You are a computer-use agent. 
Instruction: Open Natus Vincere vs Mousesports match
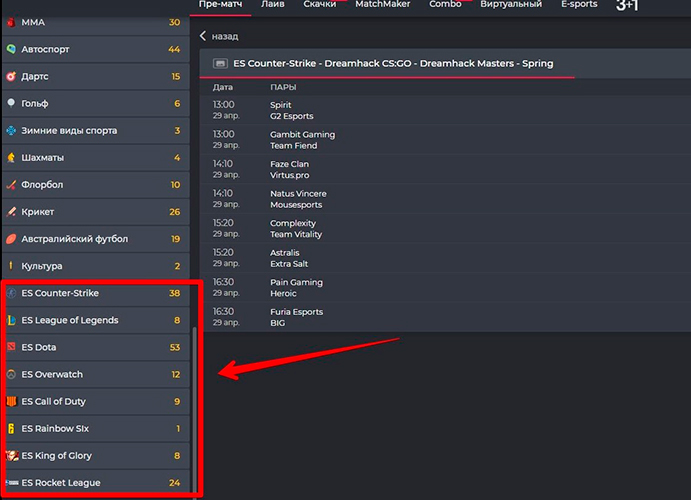coord(445,199)
